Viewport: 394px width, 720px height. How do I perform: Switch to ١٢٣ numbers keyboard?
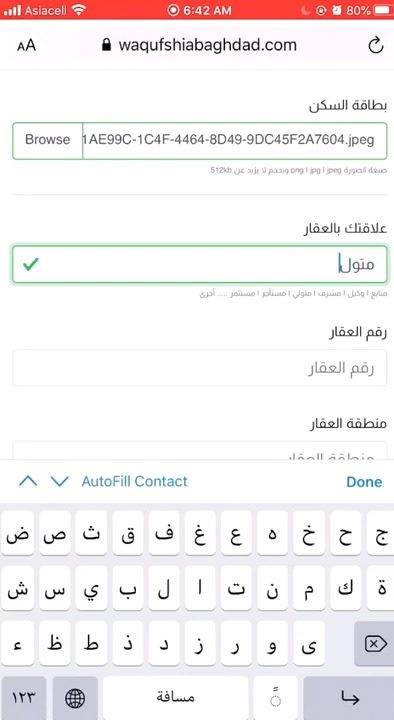(x=23, y=698)
